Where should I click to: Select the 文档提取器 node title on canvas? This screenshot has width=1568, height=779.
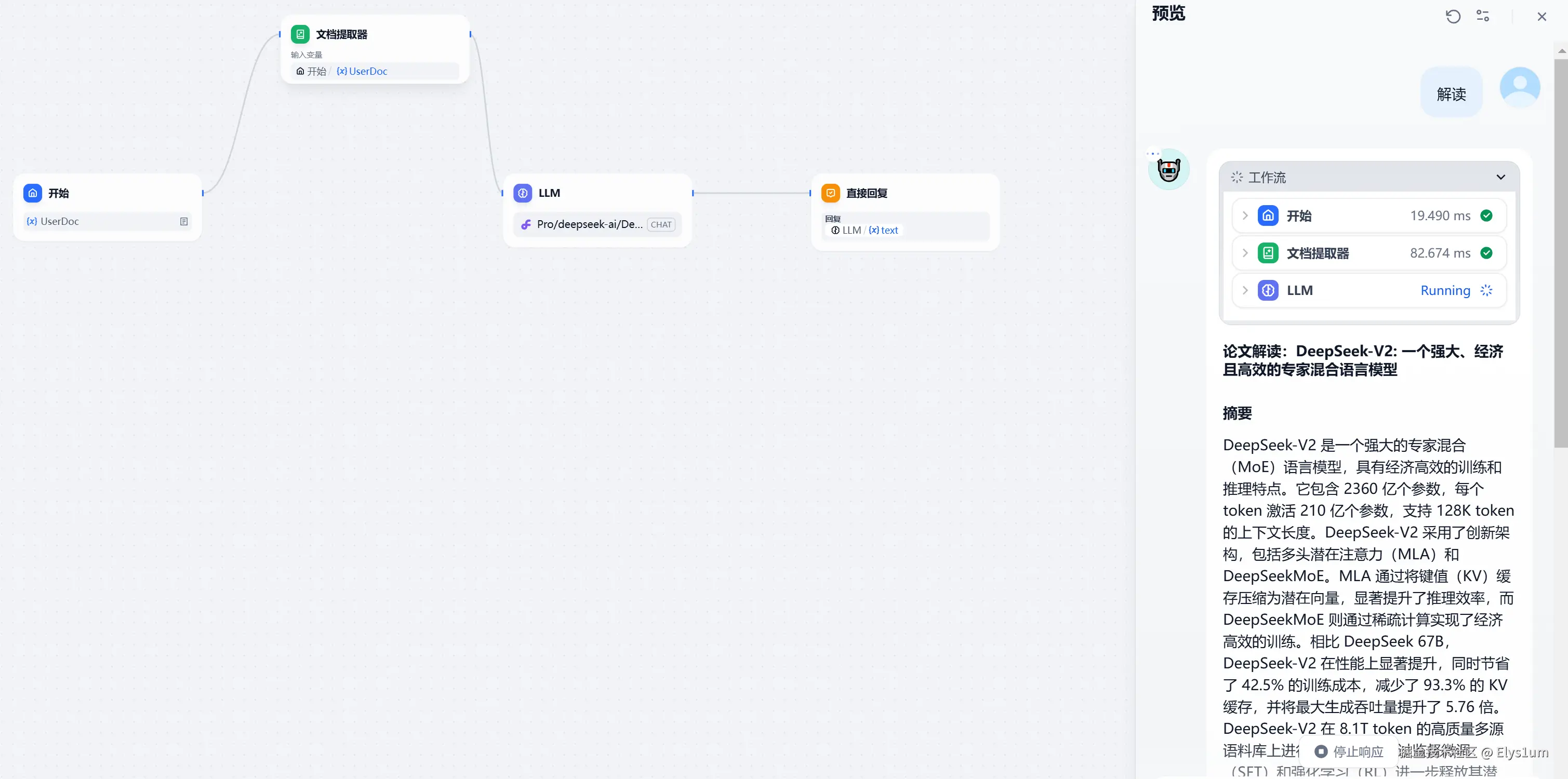click(341, 34)
